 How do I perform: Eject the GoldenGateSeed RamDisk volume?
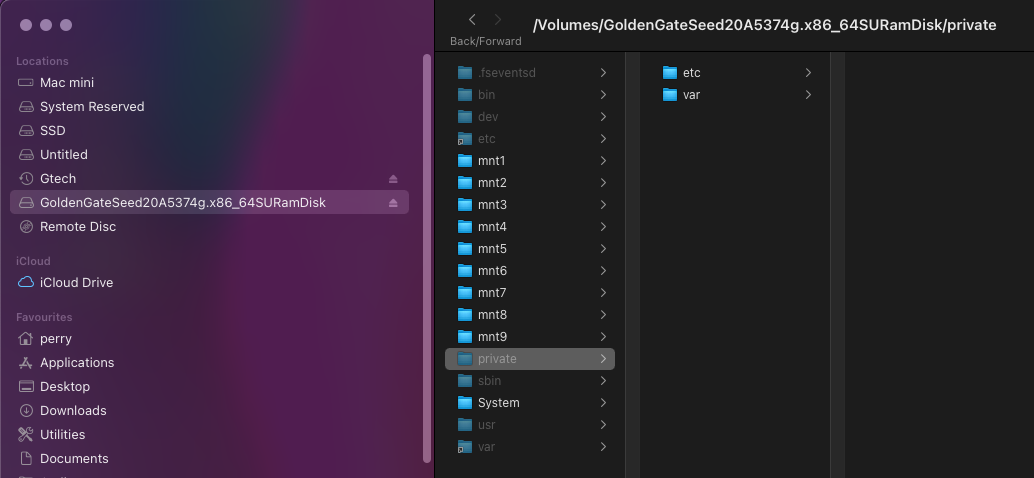coord(393,202)
